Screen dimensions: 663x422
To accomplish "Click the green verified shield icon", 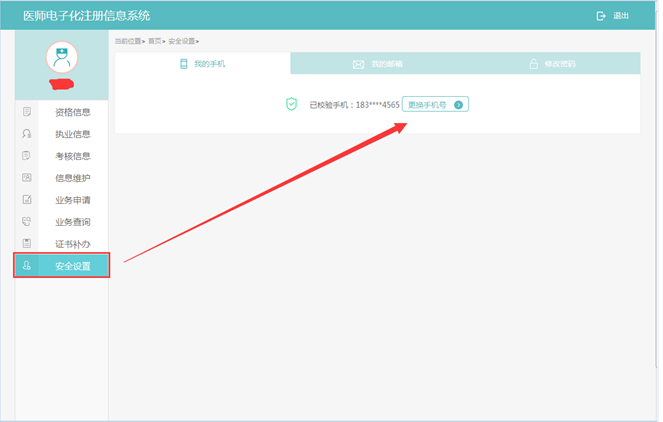I will point(291,104).
